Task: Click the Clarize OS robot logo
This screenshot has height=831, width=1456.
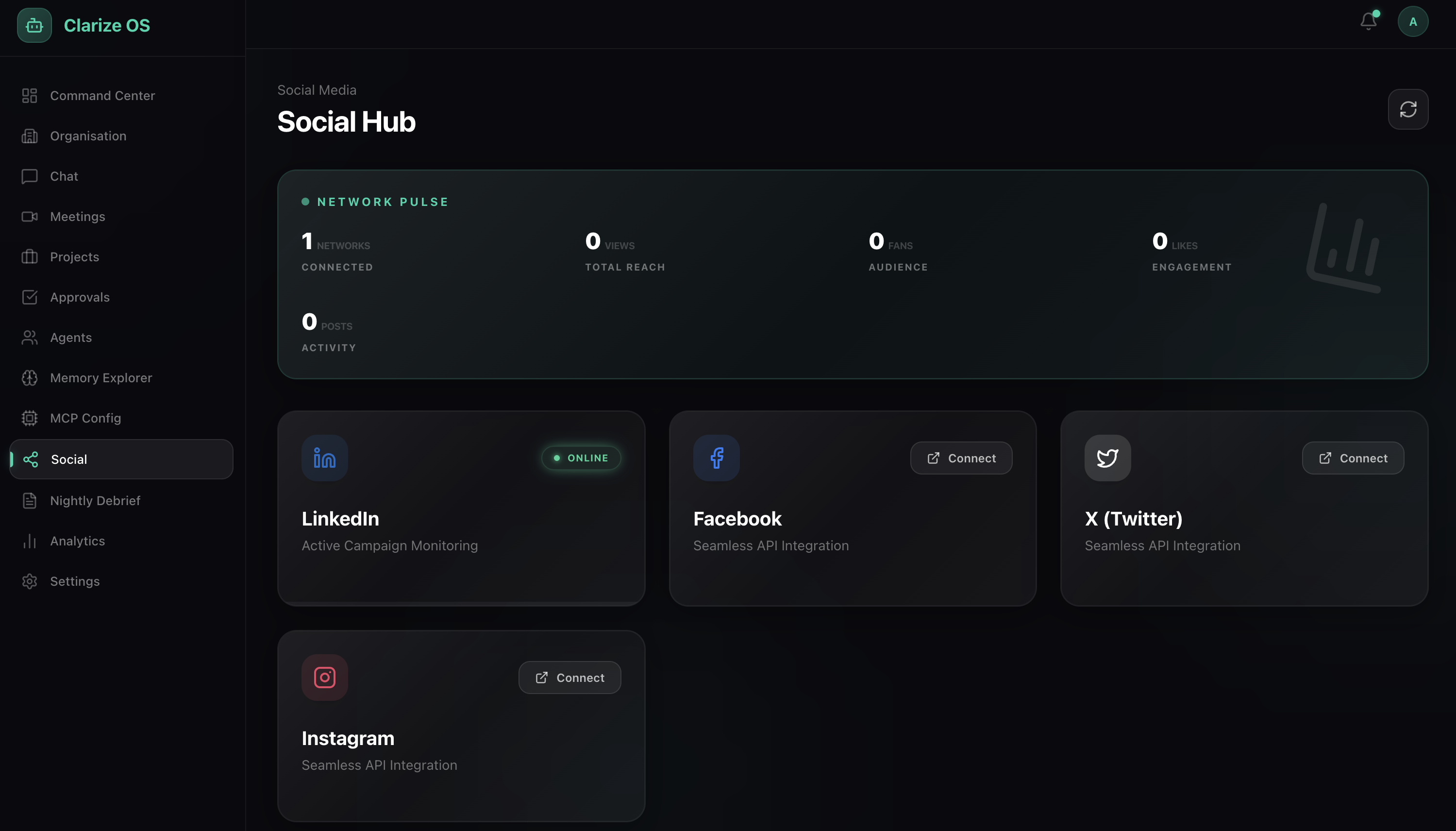Action: tap(34, 25)
